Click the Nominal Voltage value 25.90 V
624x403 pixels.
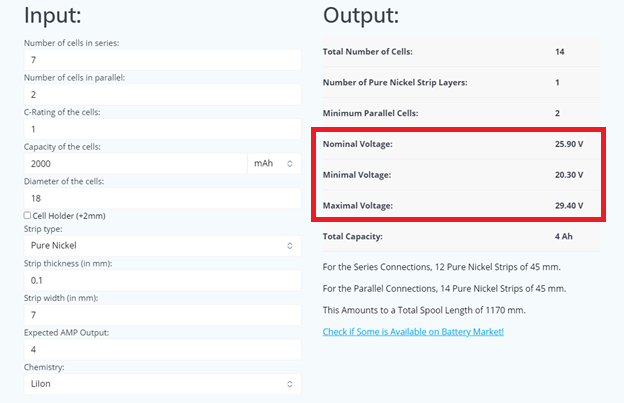point(569,145)
